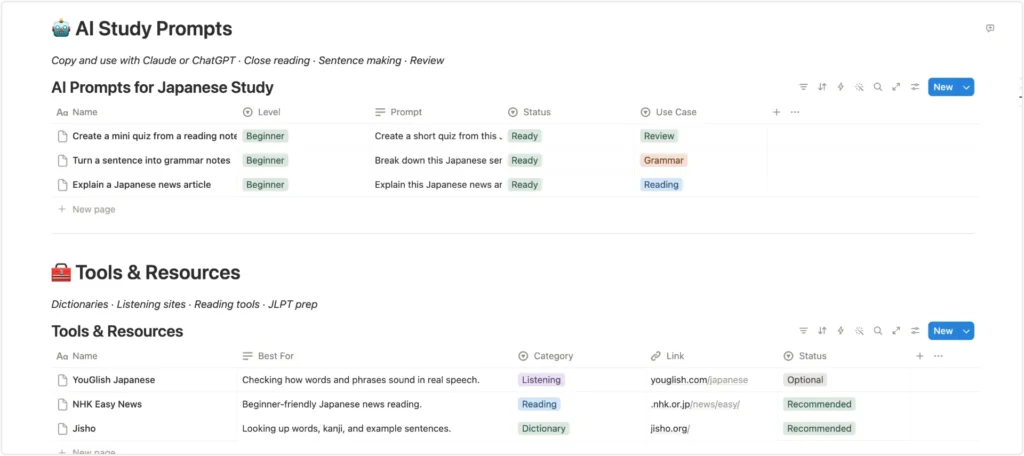Open filter icon in Tools & Resources toolbar
The width and height of the screenshot is (1024, 456).
pos(803,331)
